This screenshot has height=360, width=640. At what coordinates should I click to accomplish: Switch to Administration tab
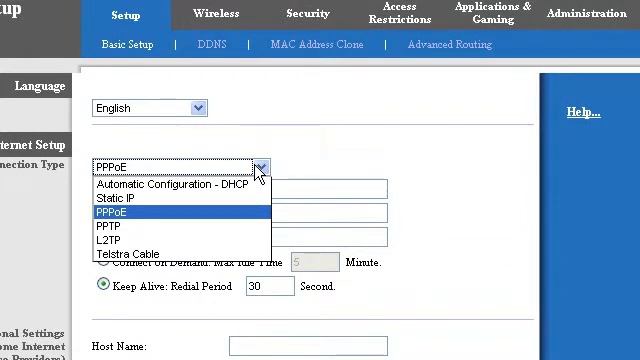[587, 13]
